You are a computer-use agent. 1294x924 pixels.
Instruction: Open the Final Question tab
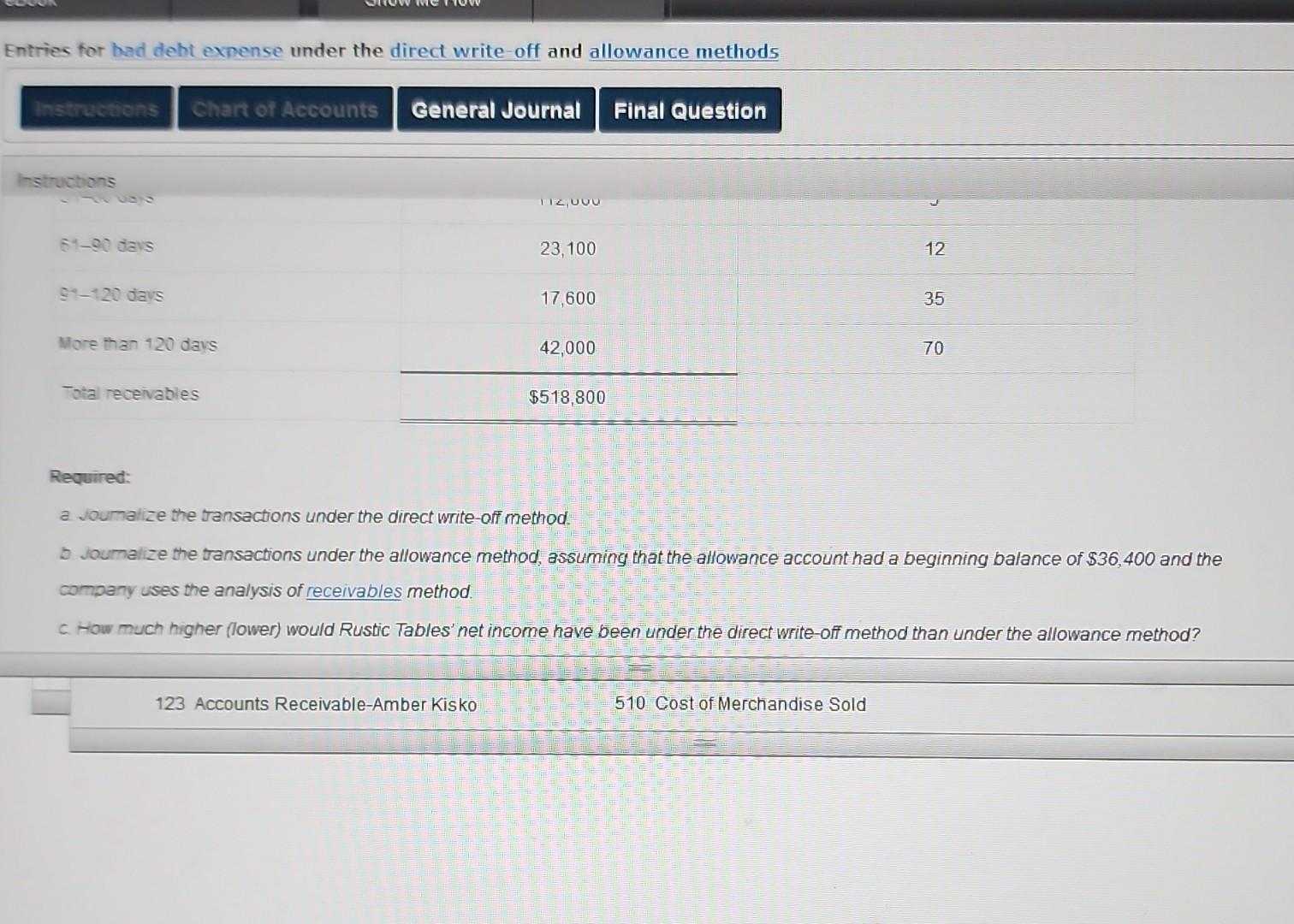690,110
